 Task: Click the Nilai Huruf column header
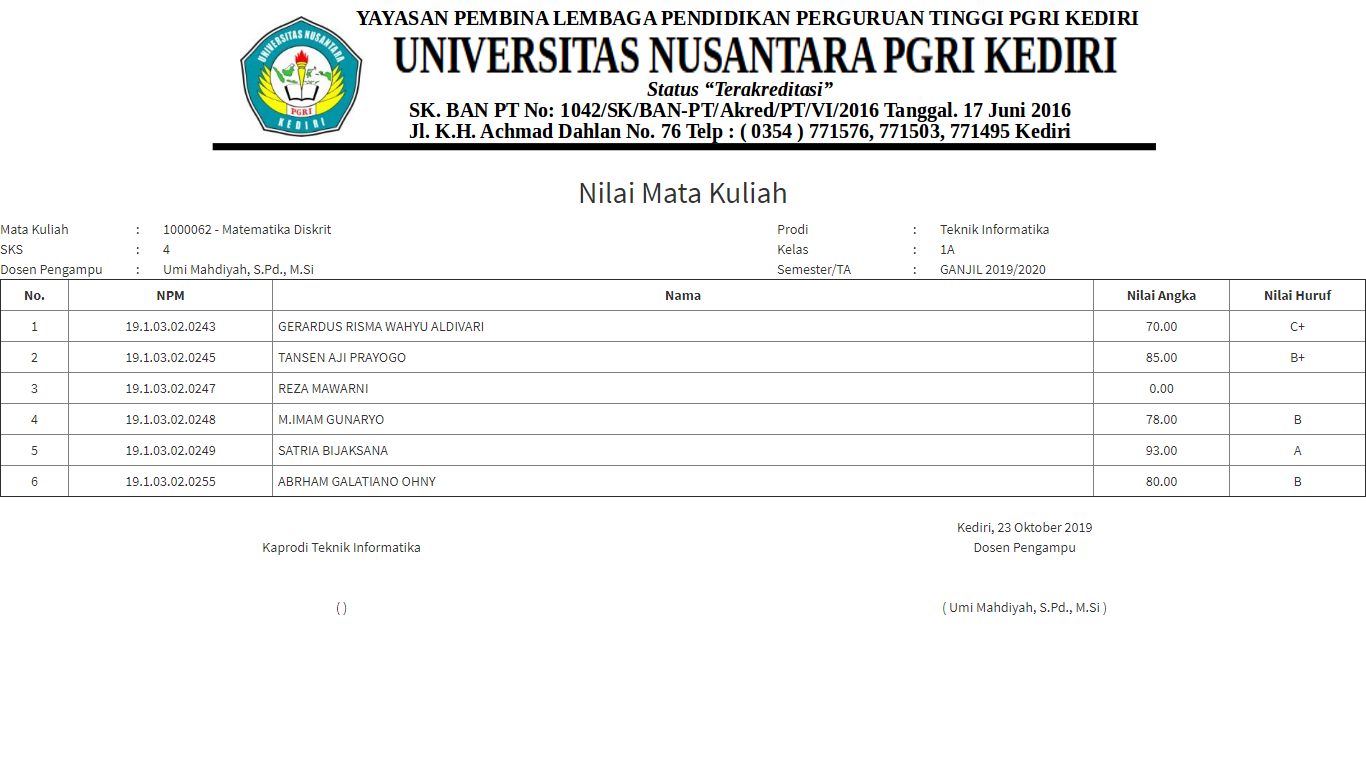[1297, 295]
